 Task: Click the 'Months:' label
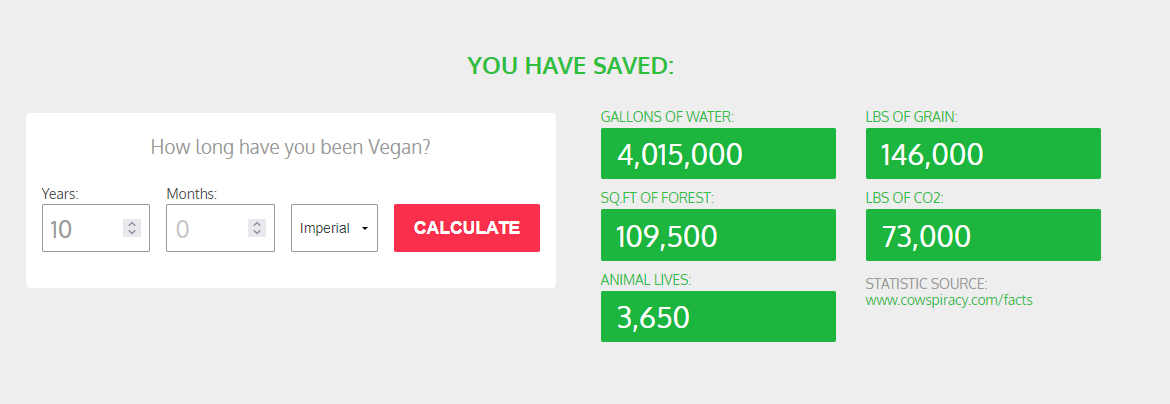(191, 193)
